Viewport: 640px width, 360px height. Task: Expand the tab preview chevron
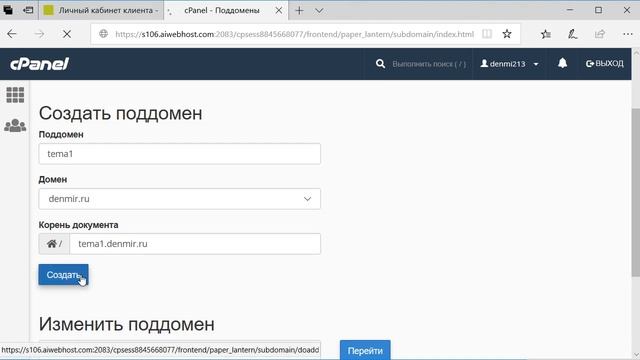319,11
